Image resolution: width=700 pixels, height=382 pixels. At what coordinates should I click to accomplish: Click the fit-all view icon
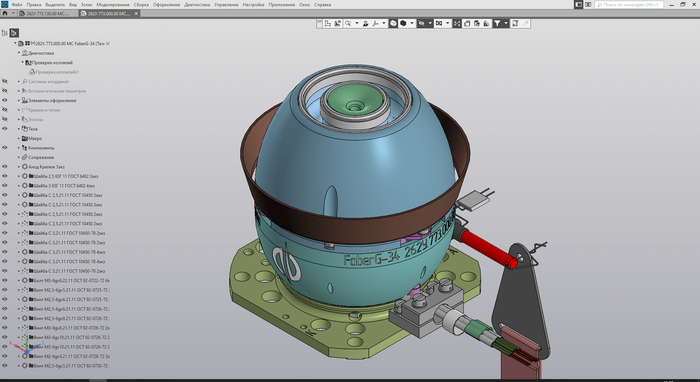tap(457, 24)
